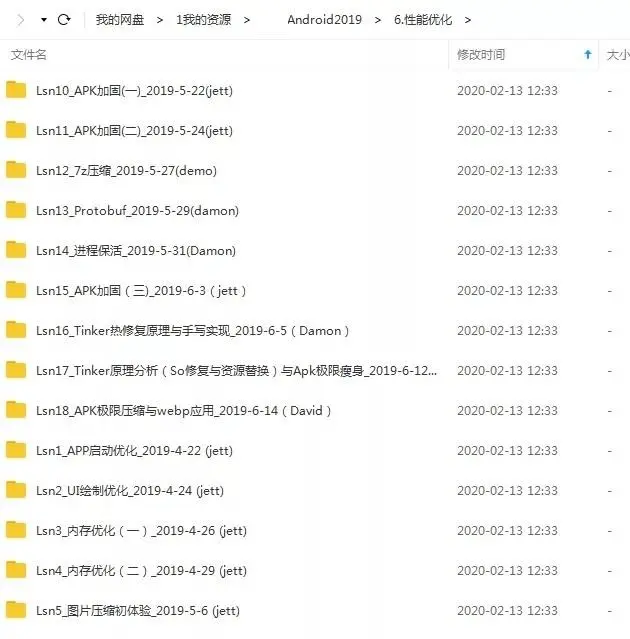
Task: Select the Lsn18_APK极限压缩与webp应用 folder icon
Action: [16, 410]
